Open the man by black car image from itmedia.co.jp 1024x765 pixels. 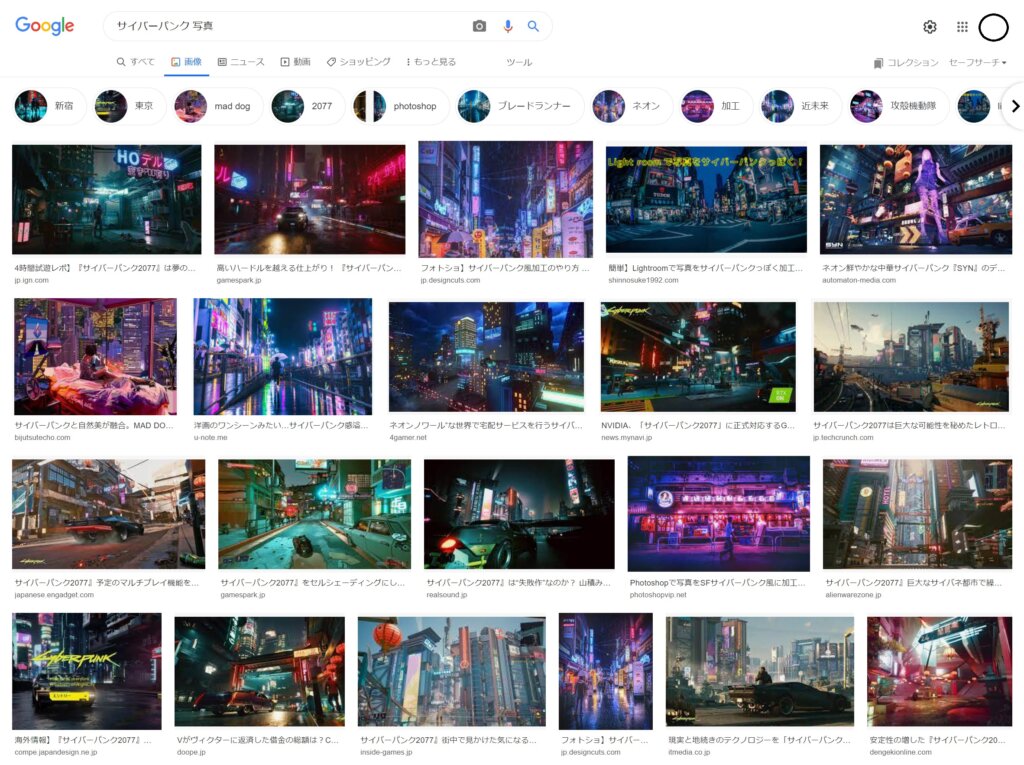(x=760, y=671)
